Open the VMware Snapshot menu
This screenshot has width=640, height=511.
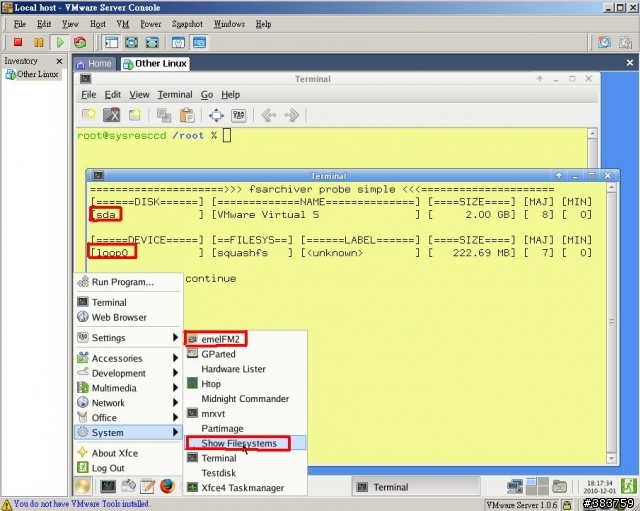pos(187,24)
